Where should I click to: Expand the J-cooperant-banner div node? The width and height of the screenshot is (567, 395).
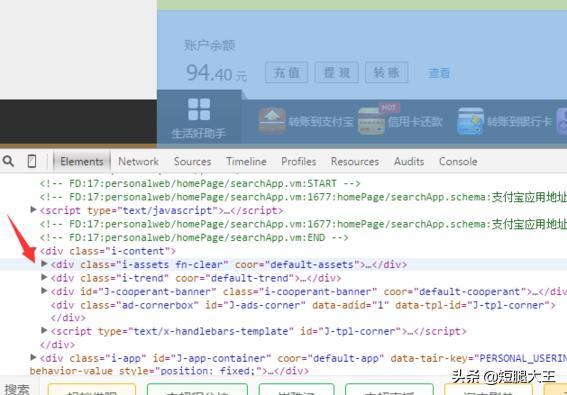pyautogui.click(x=44, y=291)
